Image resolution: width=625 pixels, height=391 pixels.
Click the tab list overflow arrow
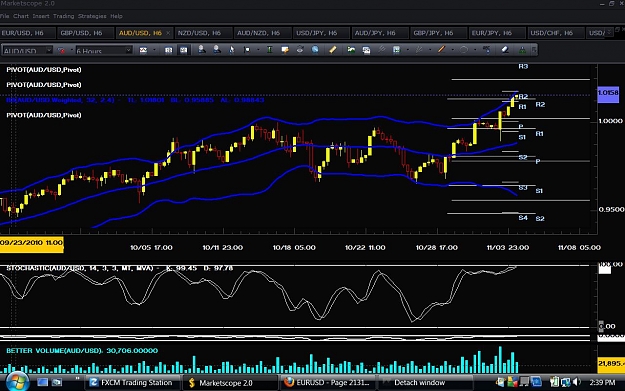click(609, 32)
